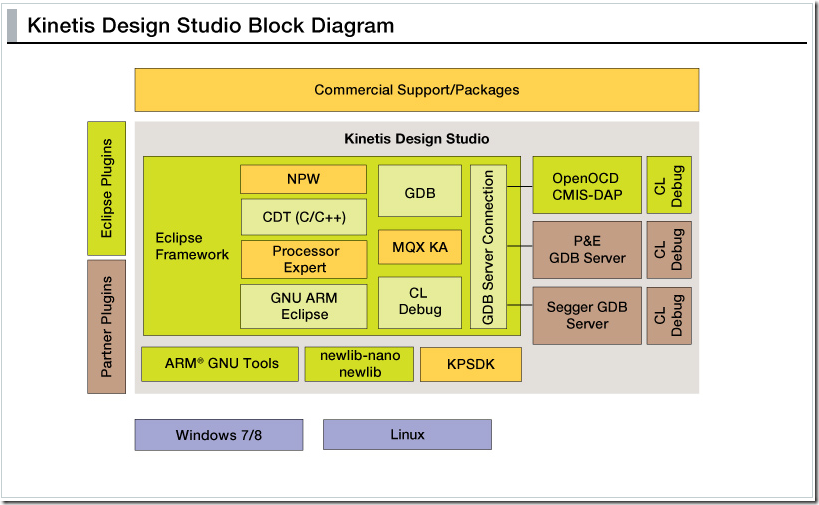Select the MQX KA block
819x505 pixels.
click(x=419, y=247)
